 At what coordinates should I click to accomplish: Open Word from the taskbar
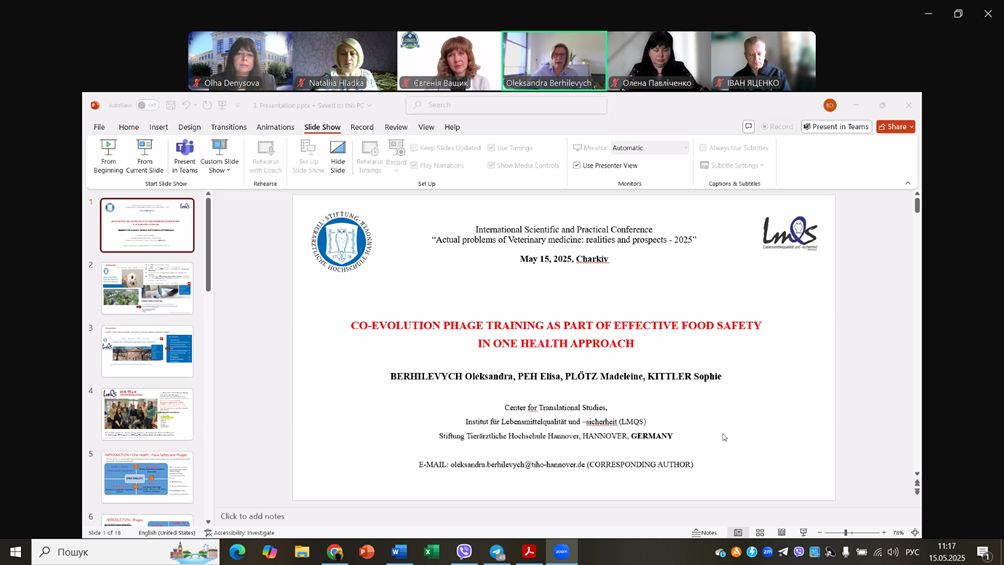399,552
